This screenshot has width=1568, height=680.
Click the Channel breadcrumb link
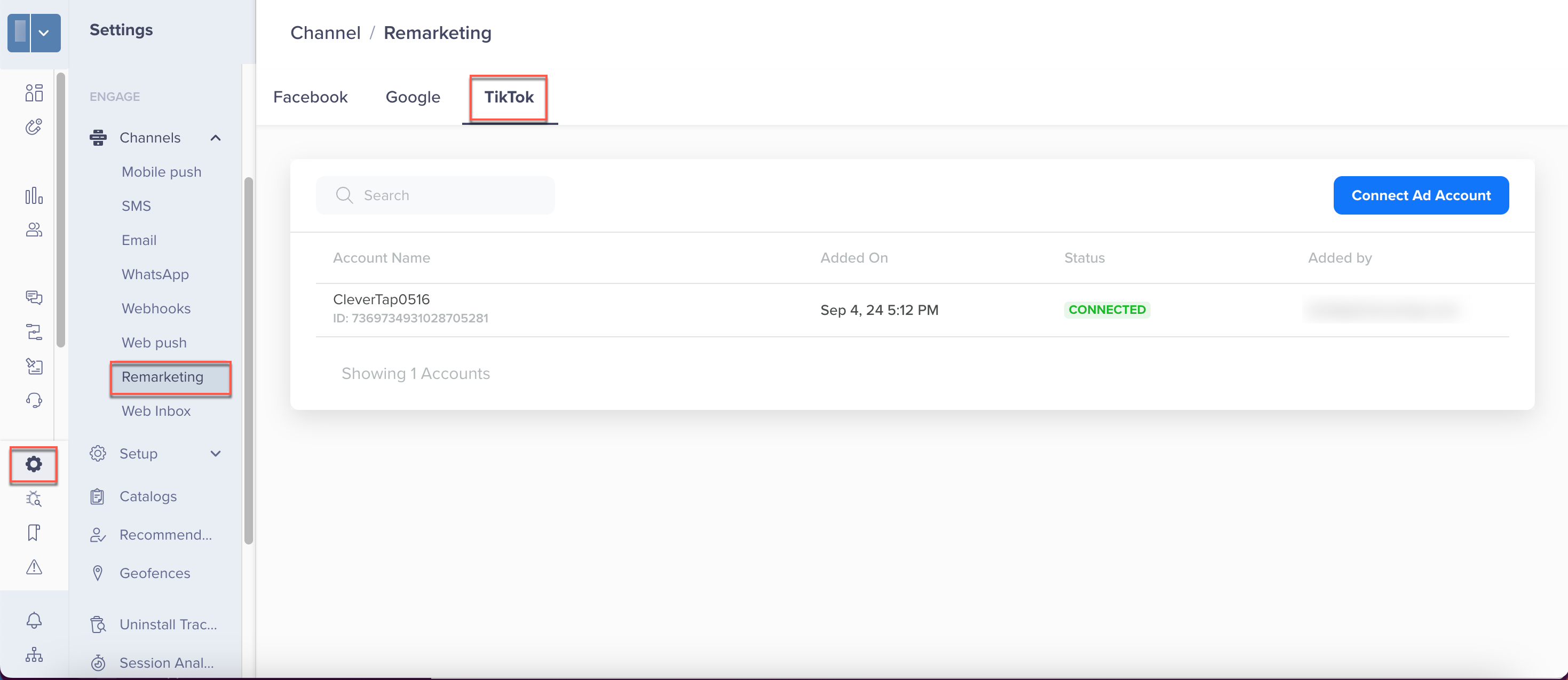click(325, 33)
